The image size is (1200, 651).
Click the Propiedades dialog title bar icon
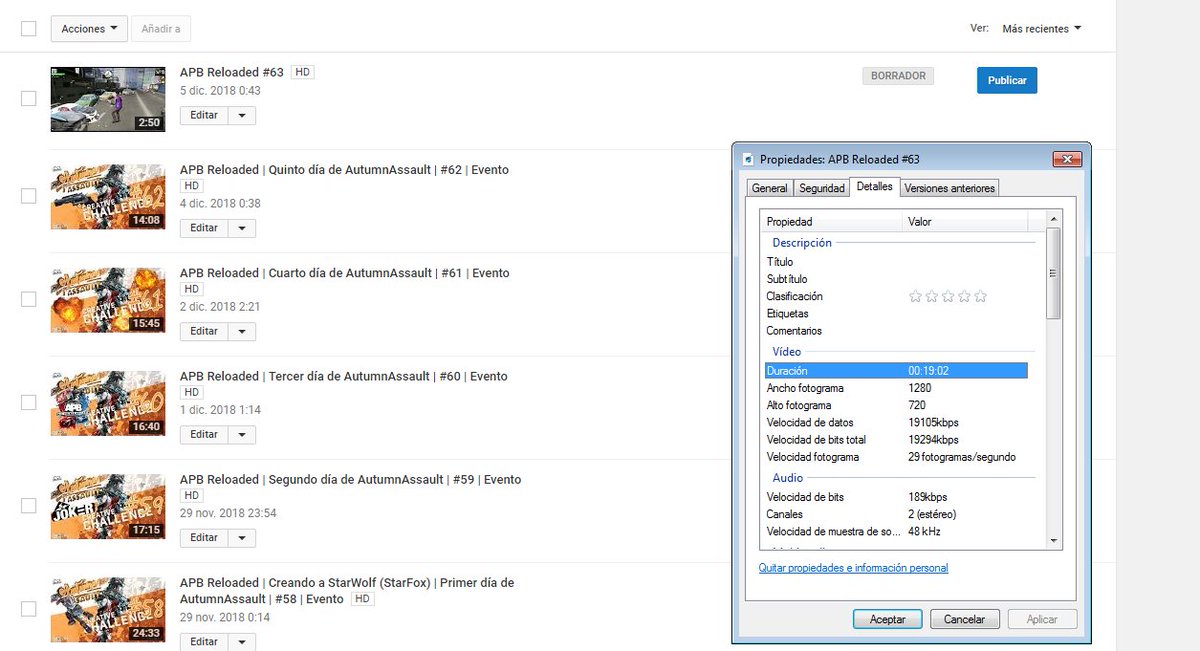pyautogui.click(x=747, y=159)
